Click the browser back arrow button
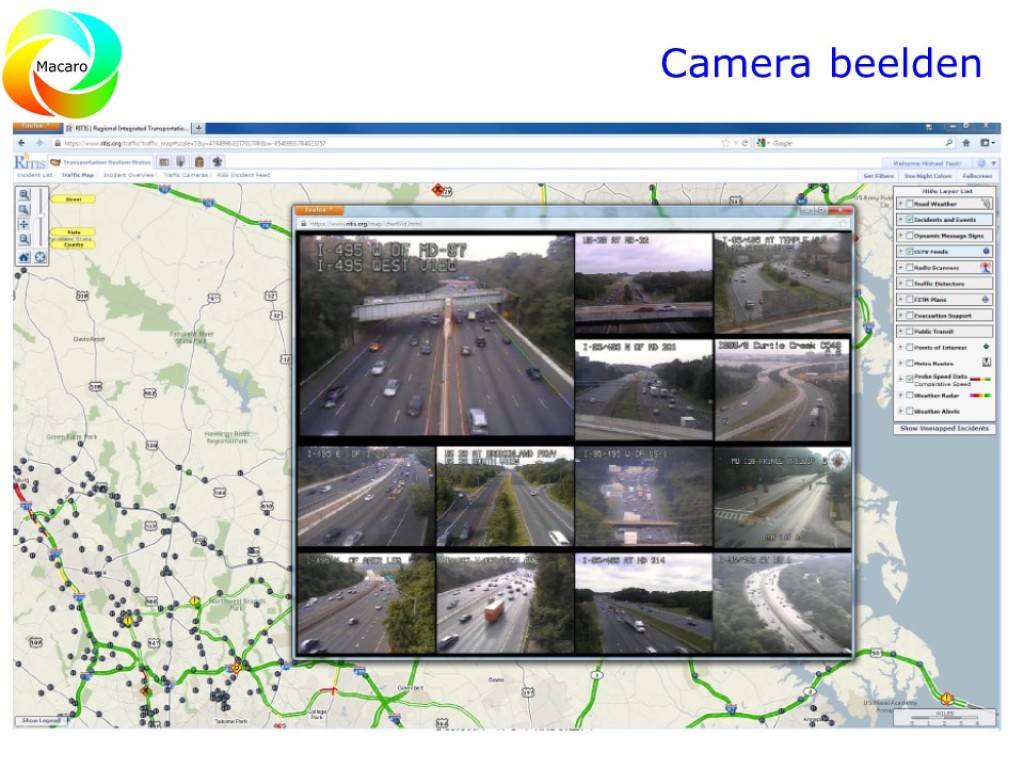Screen dimensions: 1024x768 [23, 144]
